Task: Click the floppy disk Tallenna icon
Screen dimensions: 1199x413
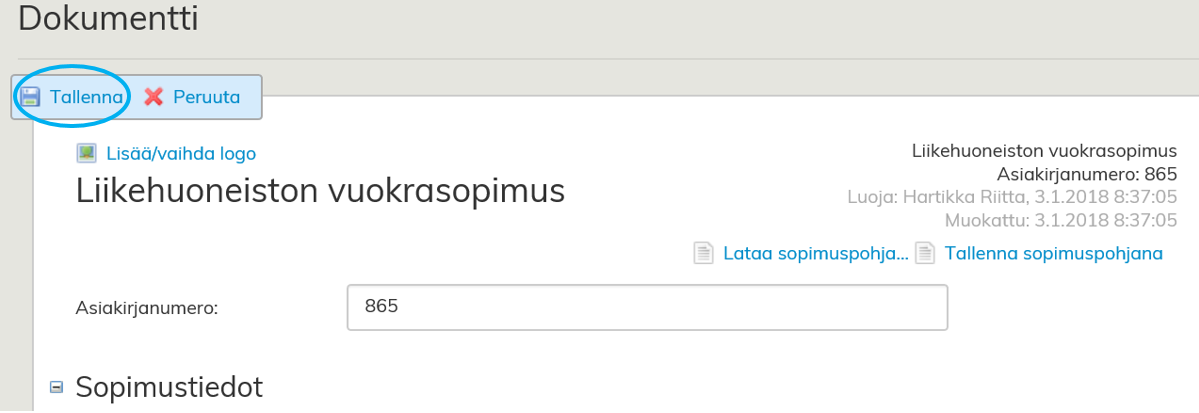Action: click(x=31, y=97)
